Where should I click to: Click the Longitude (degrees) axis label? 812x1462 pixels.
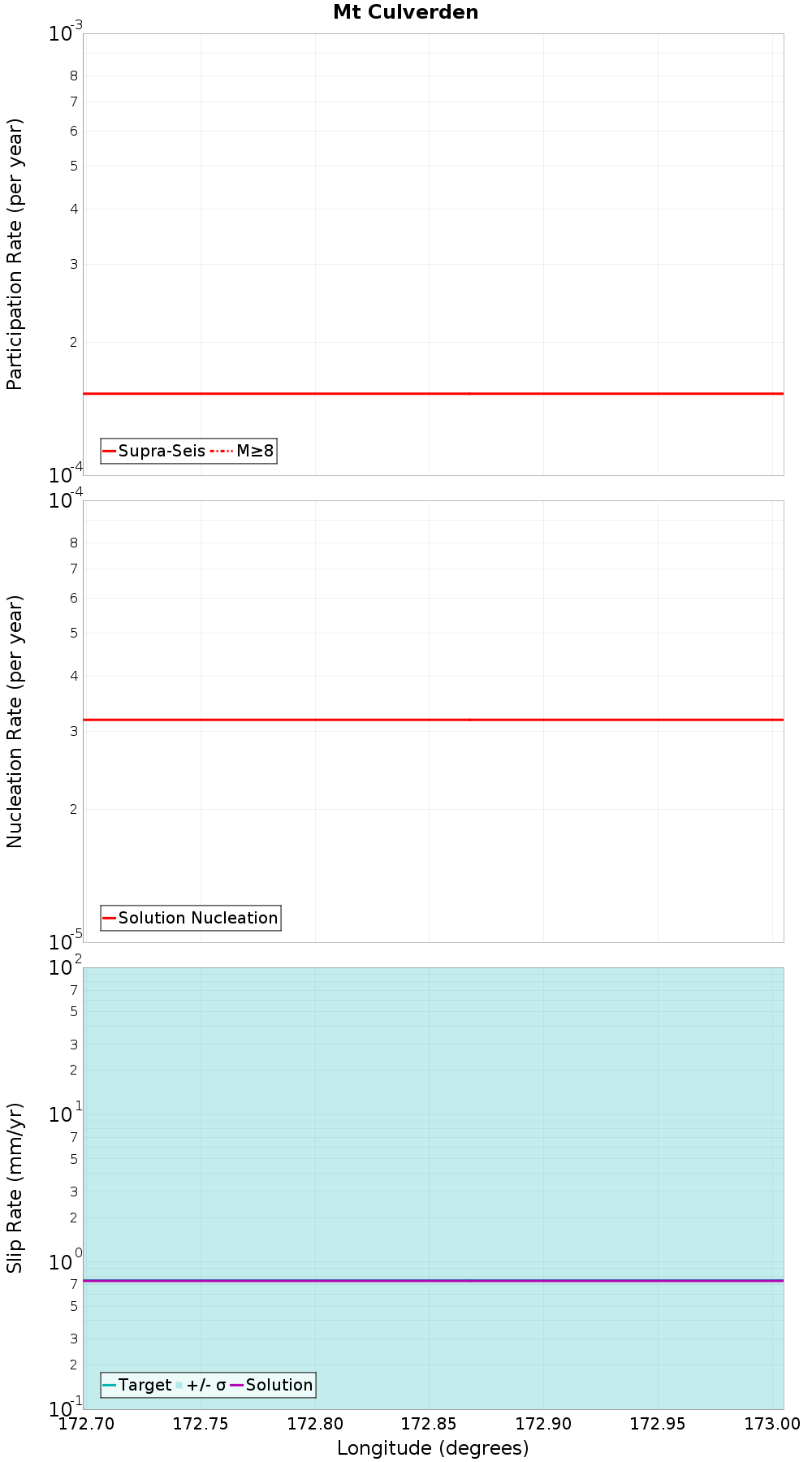(x=433, y=1447)
